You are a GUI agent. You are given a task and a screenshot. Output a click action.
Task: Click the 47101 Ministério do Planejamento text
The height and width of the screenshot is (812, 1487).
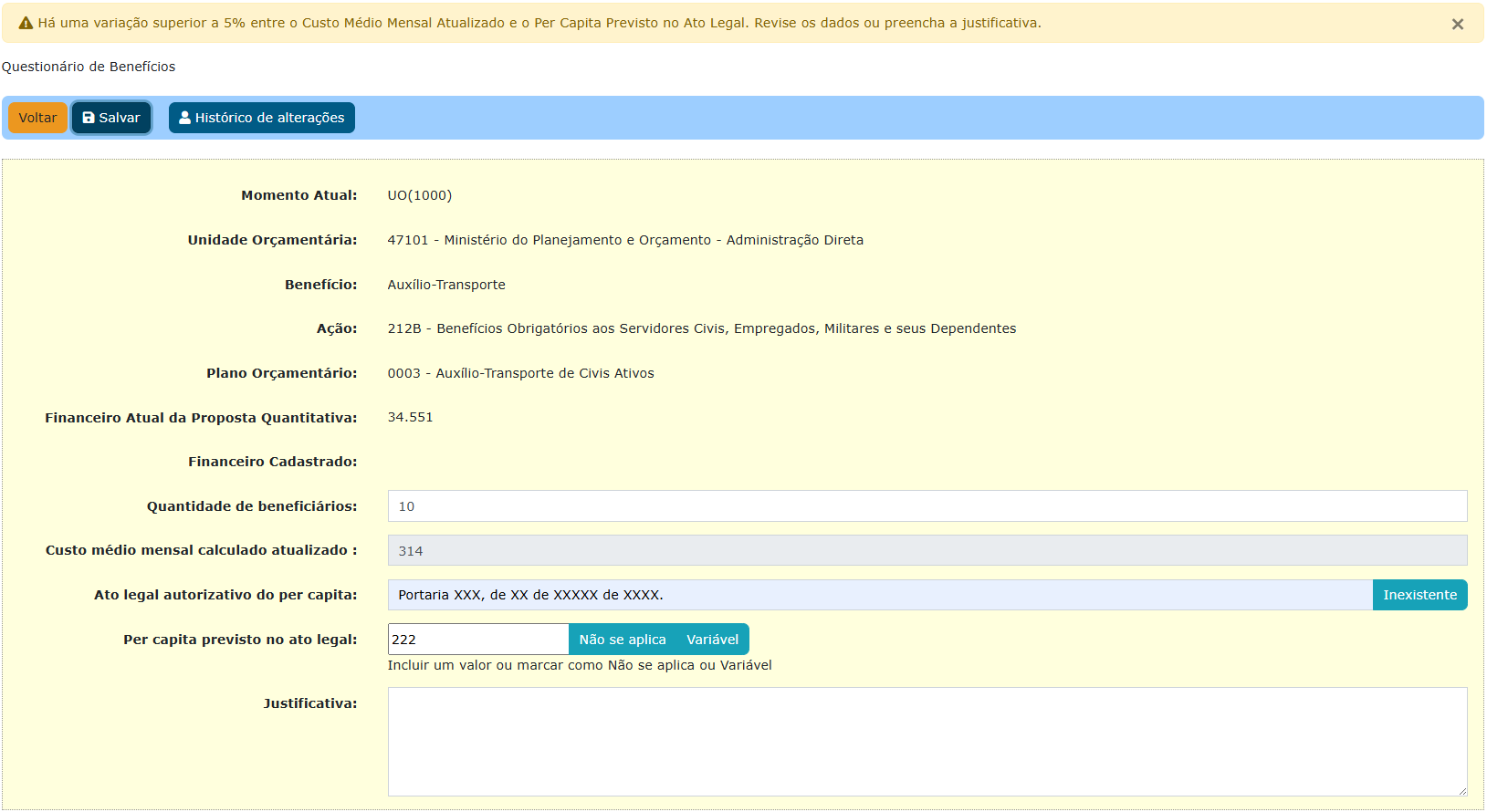pyautogui.click(x=625, y=240)
